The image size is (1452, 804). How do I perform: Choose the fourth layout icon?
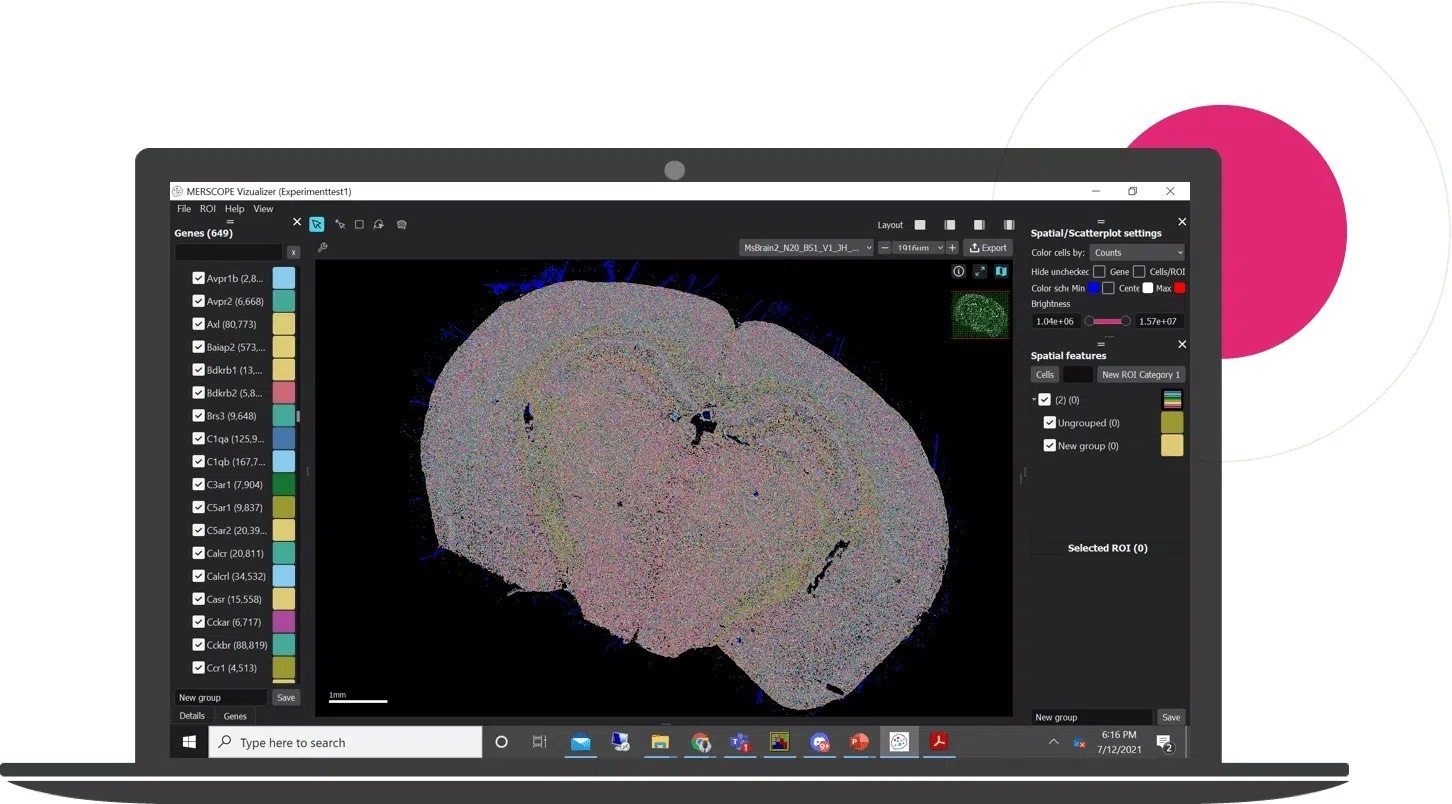coord(1008,225)
